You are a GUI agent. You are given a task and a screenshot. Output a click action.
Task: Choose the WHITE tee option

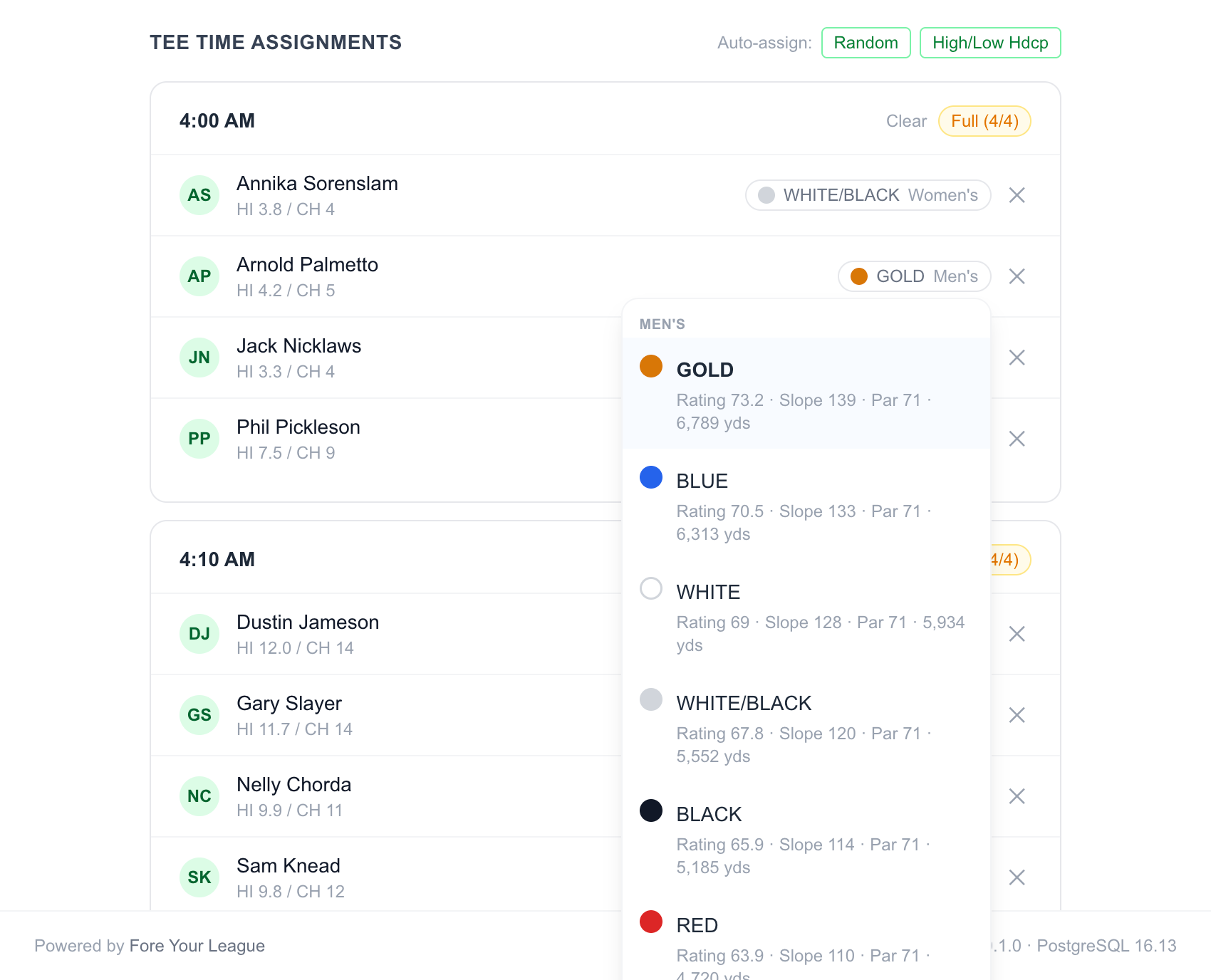[806, 615]
